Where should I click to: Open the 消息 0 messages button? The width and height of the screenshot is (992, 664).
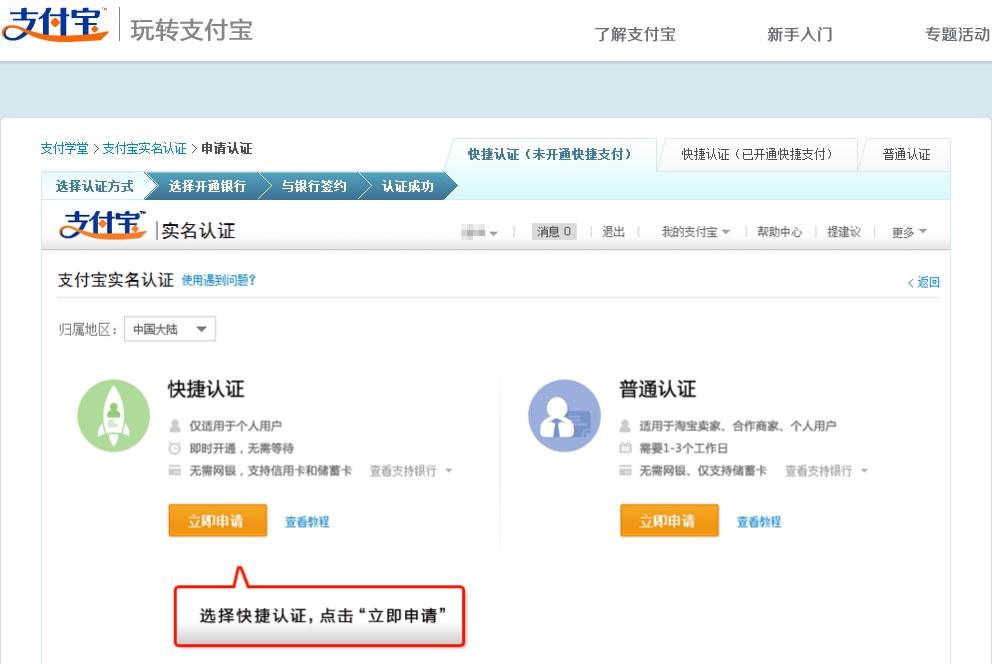tap(554, 231)
